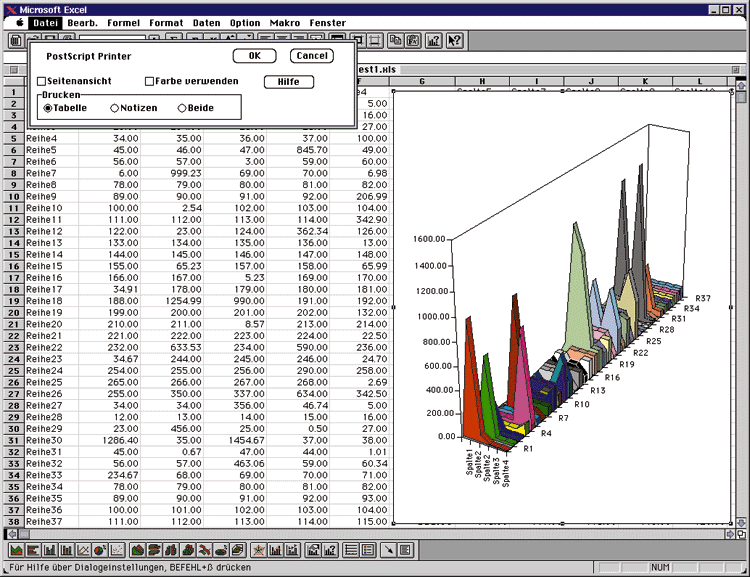Check the Farbe verwenden option
The width and height of the screenshot is (750, 577).
pyautogui.click(x=150, y=81)
